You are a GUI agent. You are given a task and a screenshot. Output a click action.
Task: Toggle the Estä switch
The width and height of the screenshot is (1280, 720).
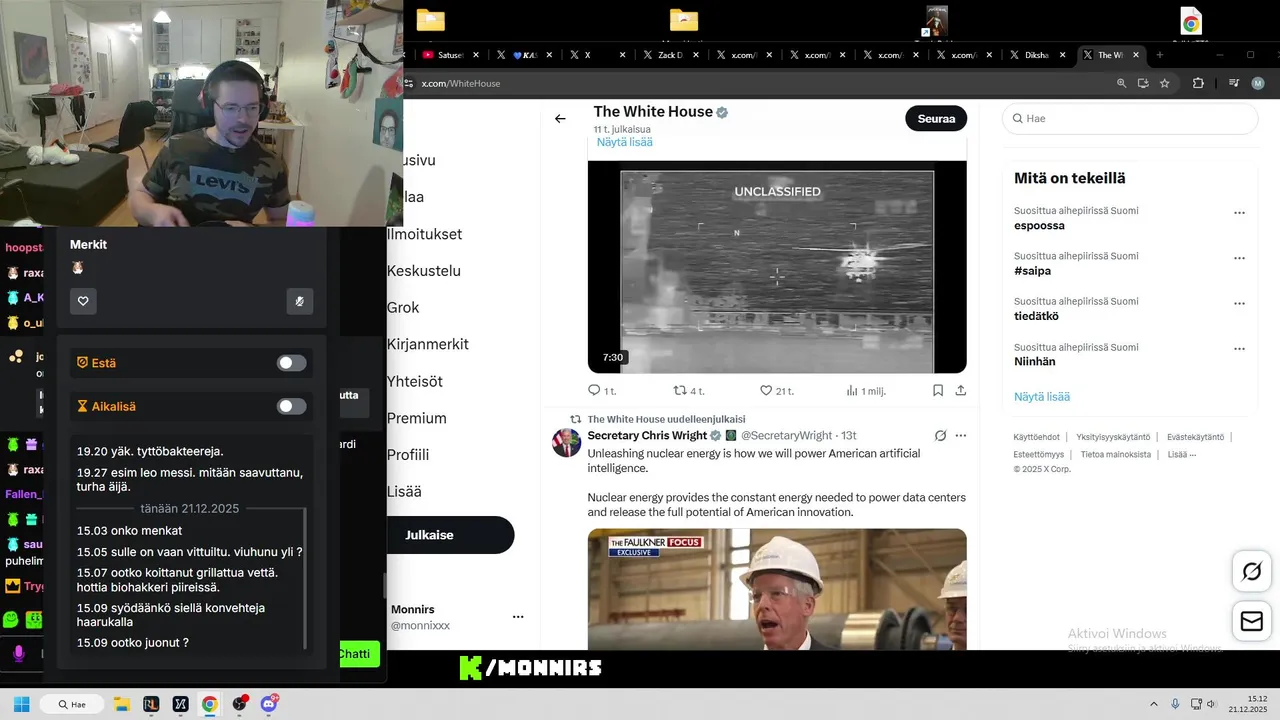pos(291,363)
